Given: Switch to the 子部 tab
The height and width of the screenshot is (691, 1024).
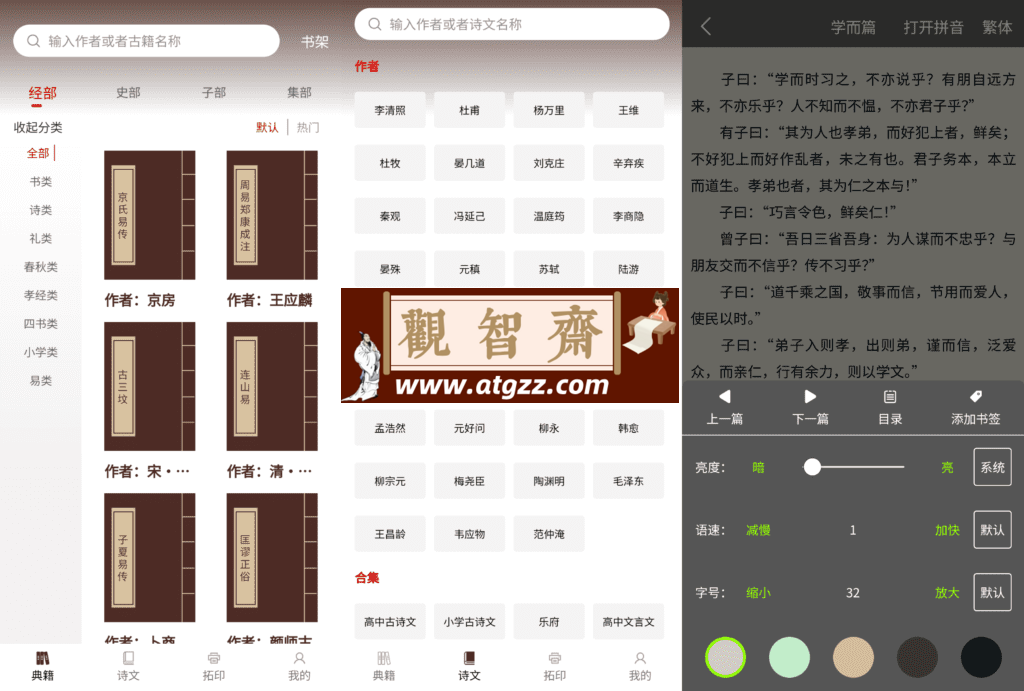Looking at the screenshot, I should pyautogui.click(x=214, y=93).
